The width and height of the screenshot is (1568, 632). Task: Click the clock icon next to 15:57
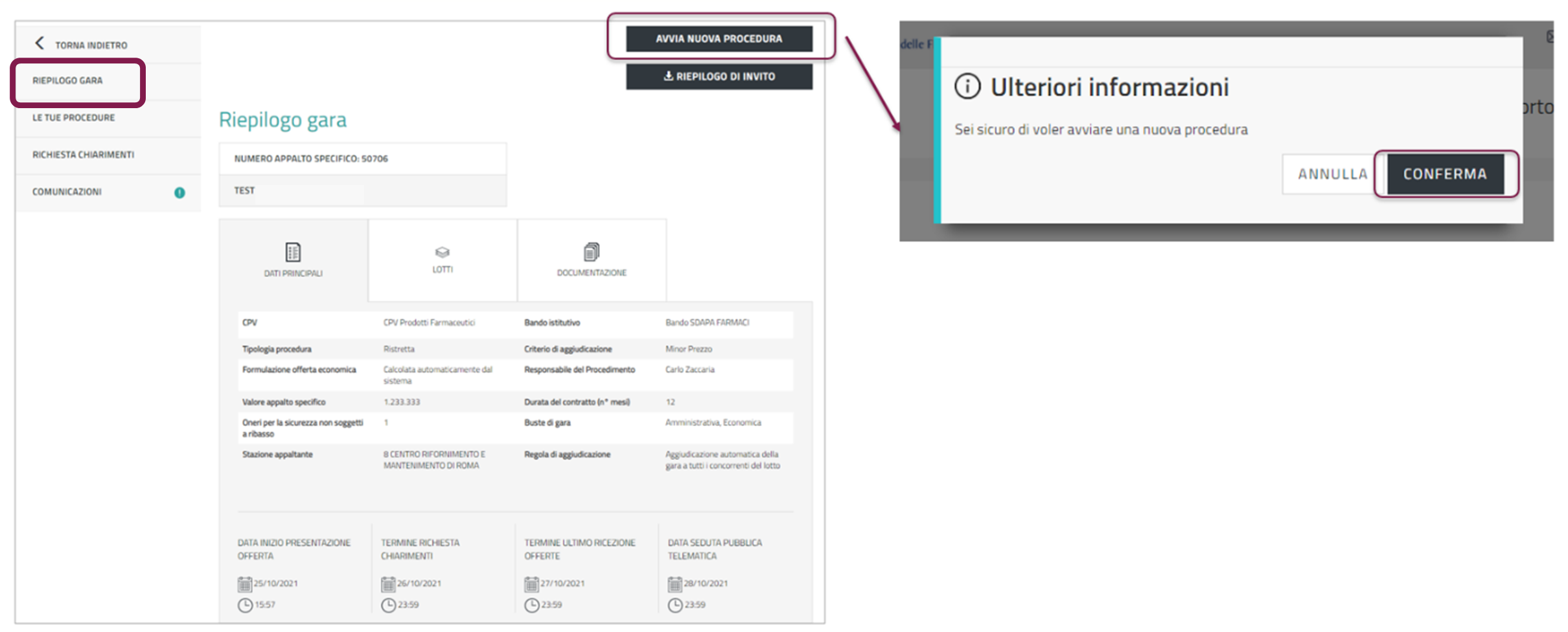coord(245,605)
